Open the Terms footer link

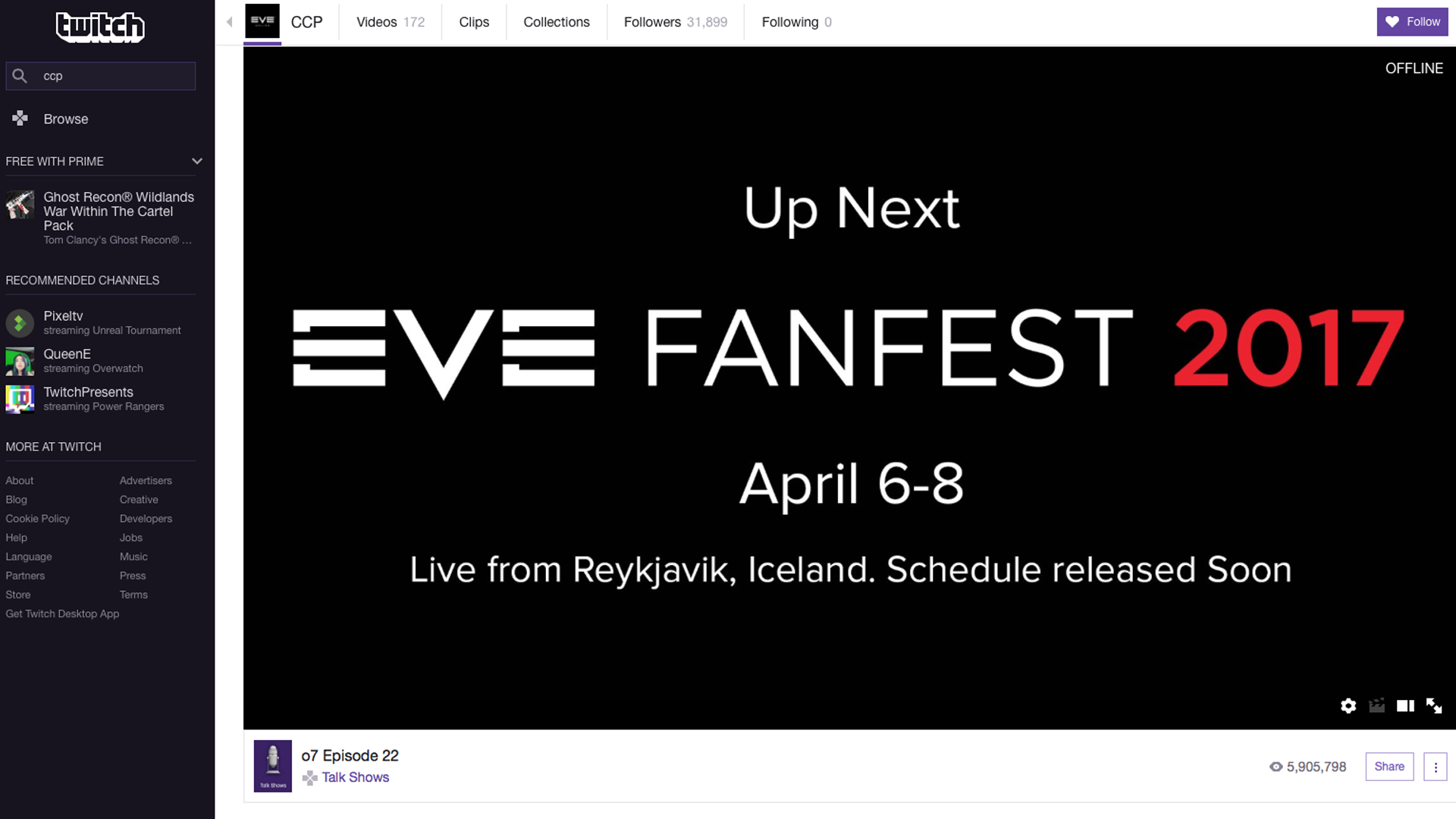(x=133, y=595)
